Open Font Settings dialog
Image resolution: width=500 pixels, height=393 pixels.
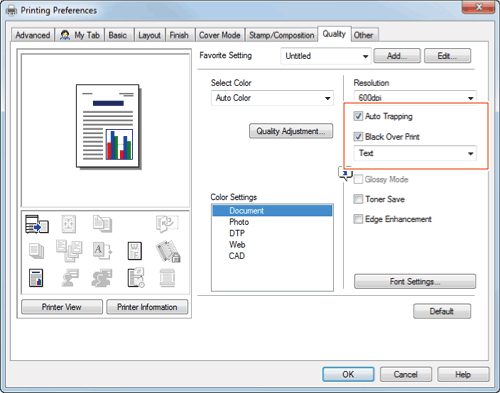[x=415, y=282]
